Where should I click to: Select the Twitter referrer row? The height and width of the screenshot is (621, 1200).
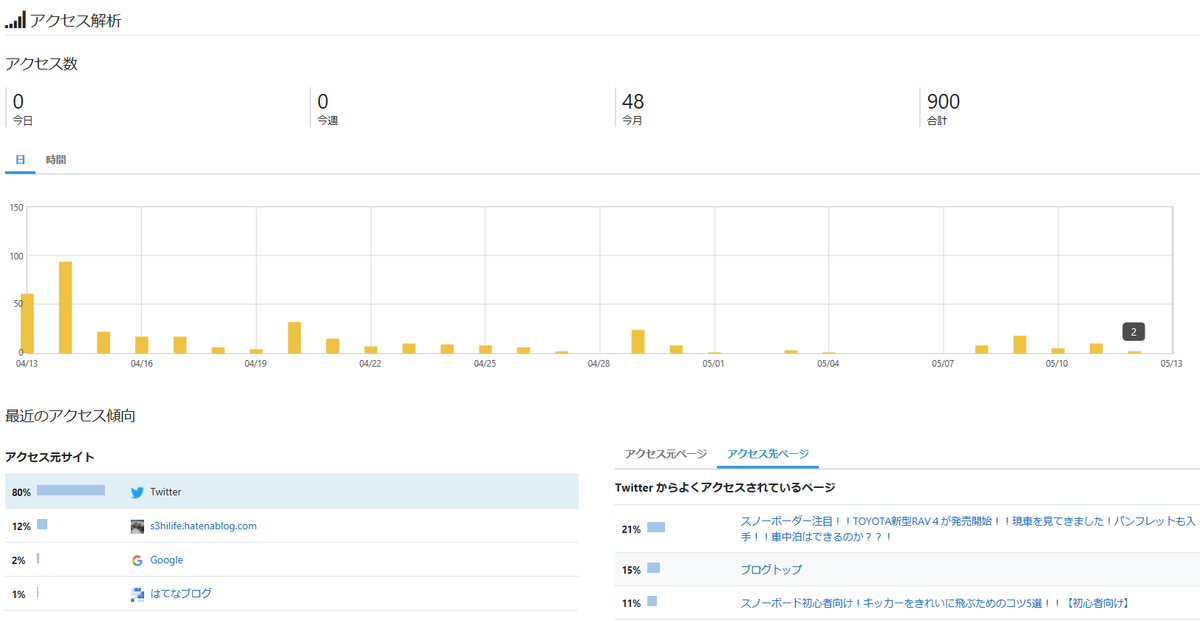point(291,492)
